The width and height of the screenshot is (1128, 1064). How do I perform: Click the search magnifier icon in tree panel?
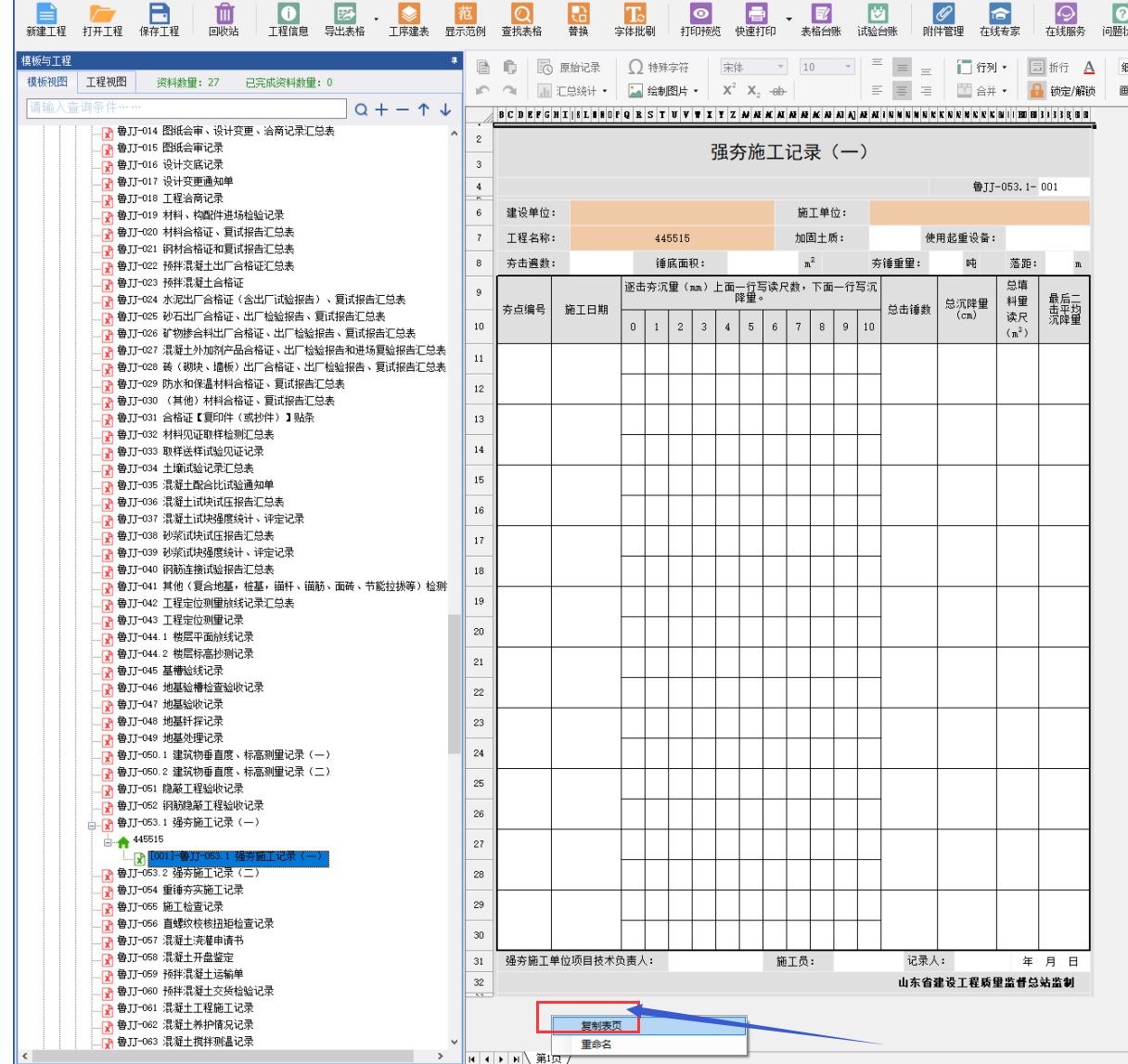(361, 109)
